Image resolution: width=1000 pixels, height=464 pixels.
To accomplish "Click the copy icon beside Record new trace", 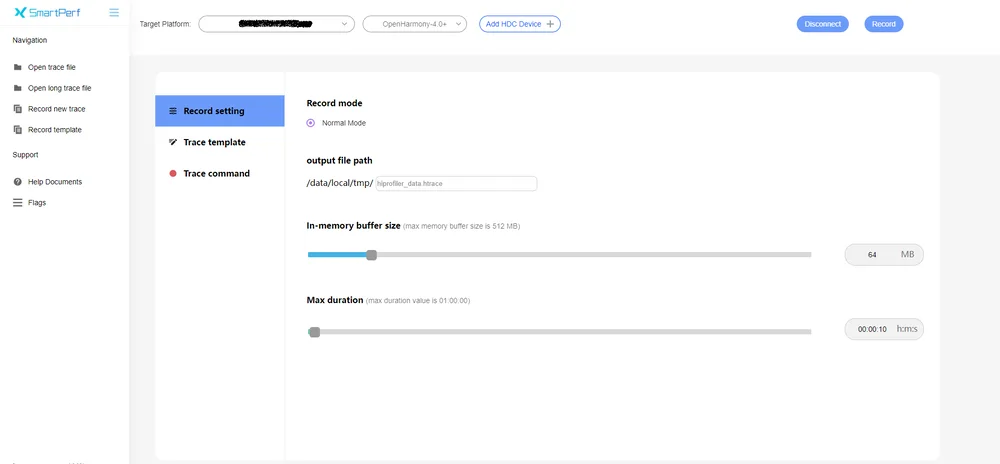I will coord(18,109).
